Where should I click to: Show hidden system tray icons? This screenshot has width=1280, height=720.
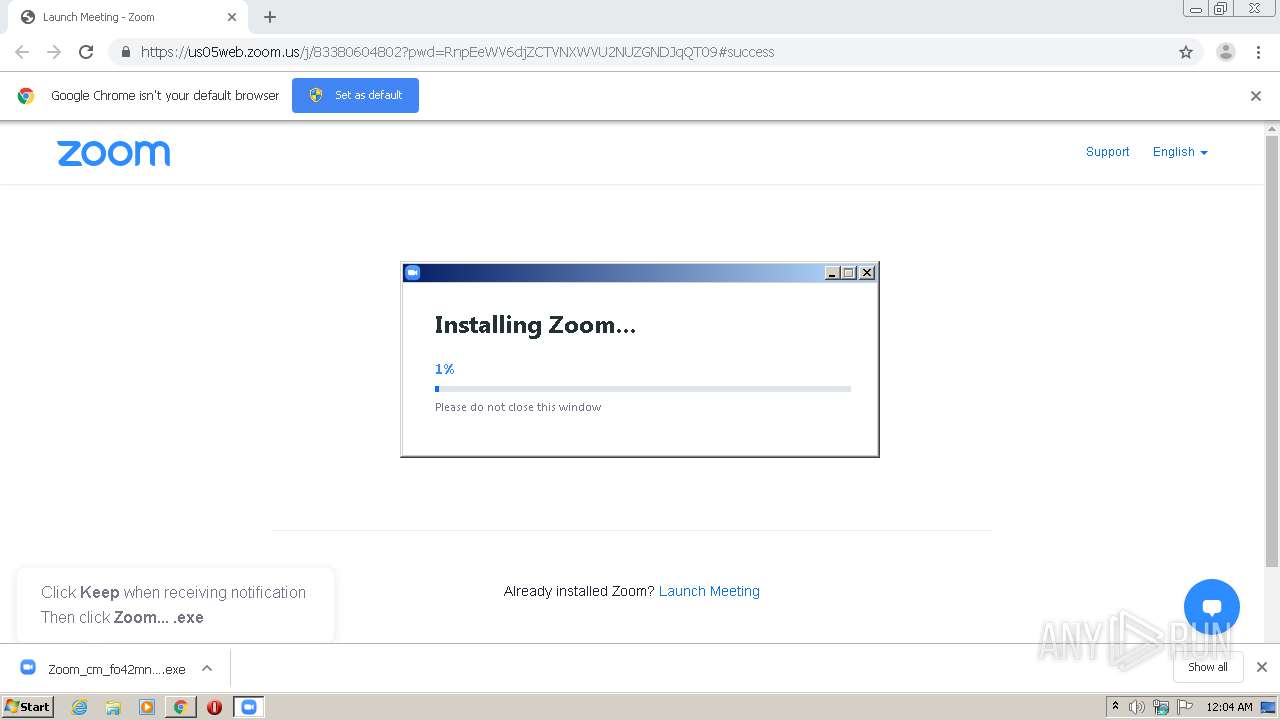(1115, 707)
